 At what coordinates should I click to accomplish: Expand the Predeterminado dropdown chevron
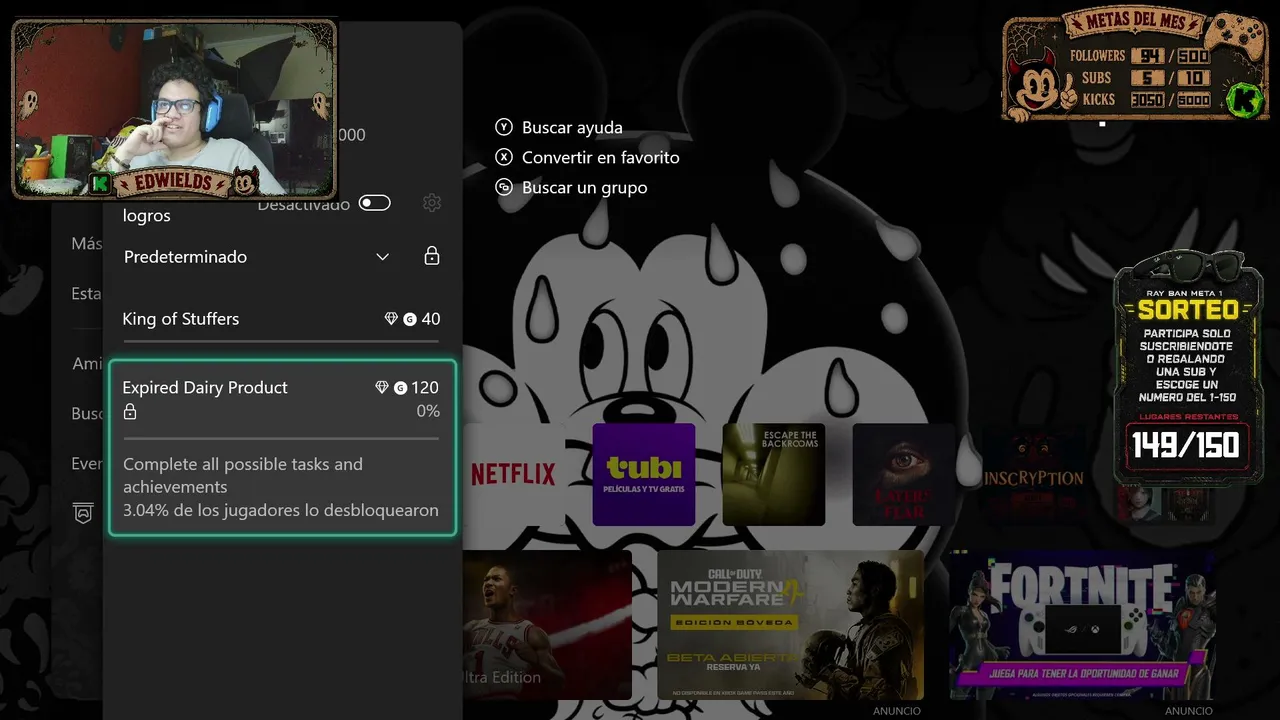click(382, 257)
